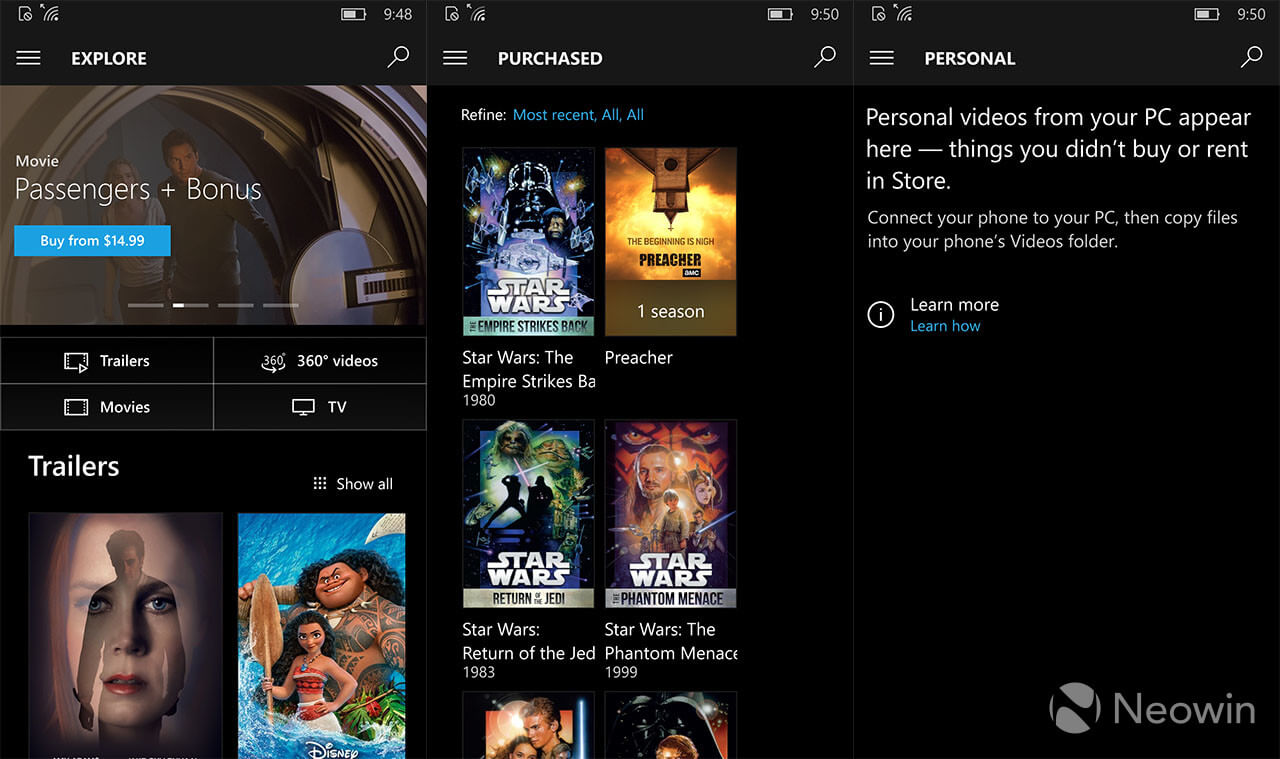1280x759 pixels.
Task: Tap the Passengers + Bonus banner title
Action: (138, 189)
